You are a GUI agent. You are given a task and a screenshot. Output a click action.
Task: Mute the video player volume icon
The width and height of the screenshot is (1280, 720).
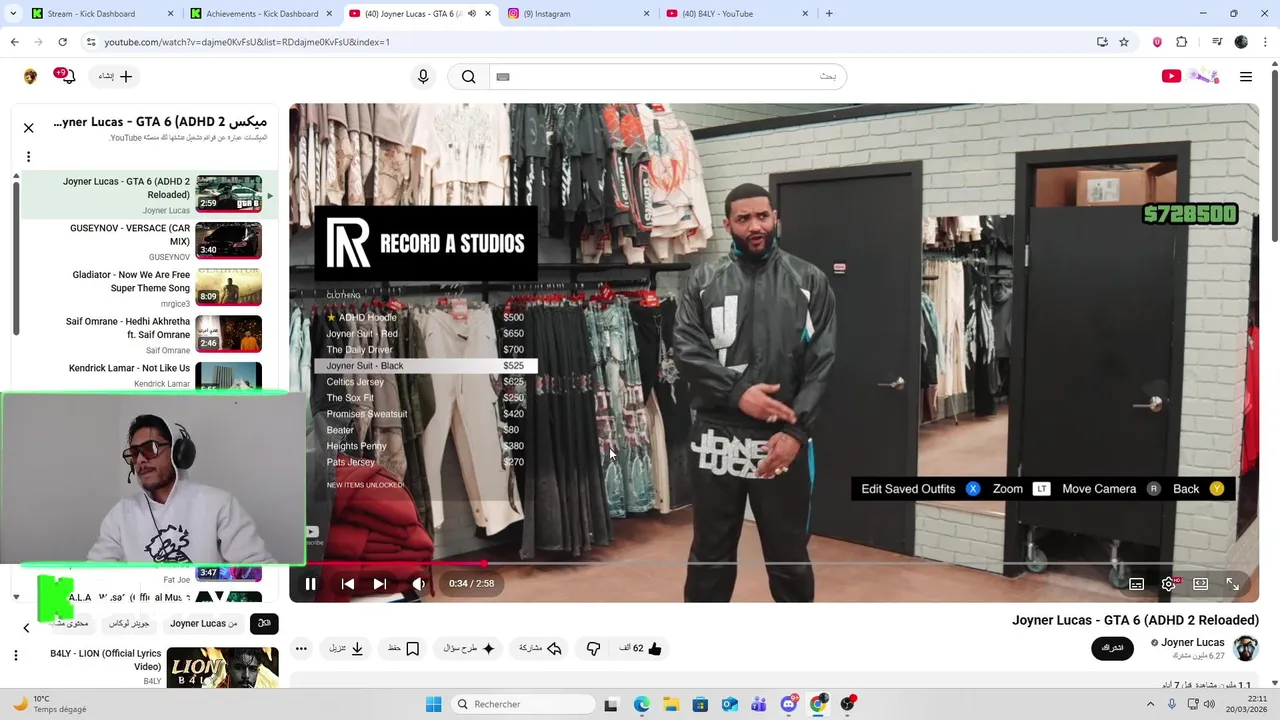[419, 584]
